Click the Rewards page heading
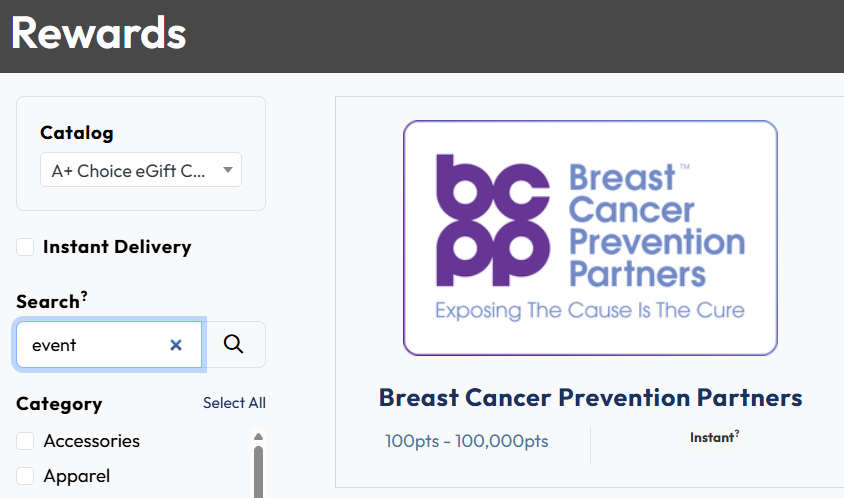Screen dimensions: 844x498 (x=98, y=33)
